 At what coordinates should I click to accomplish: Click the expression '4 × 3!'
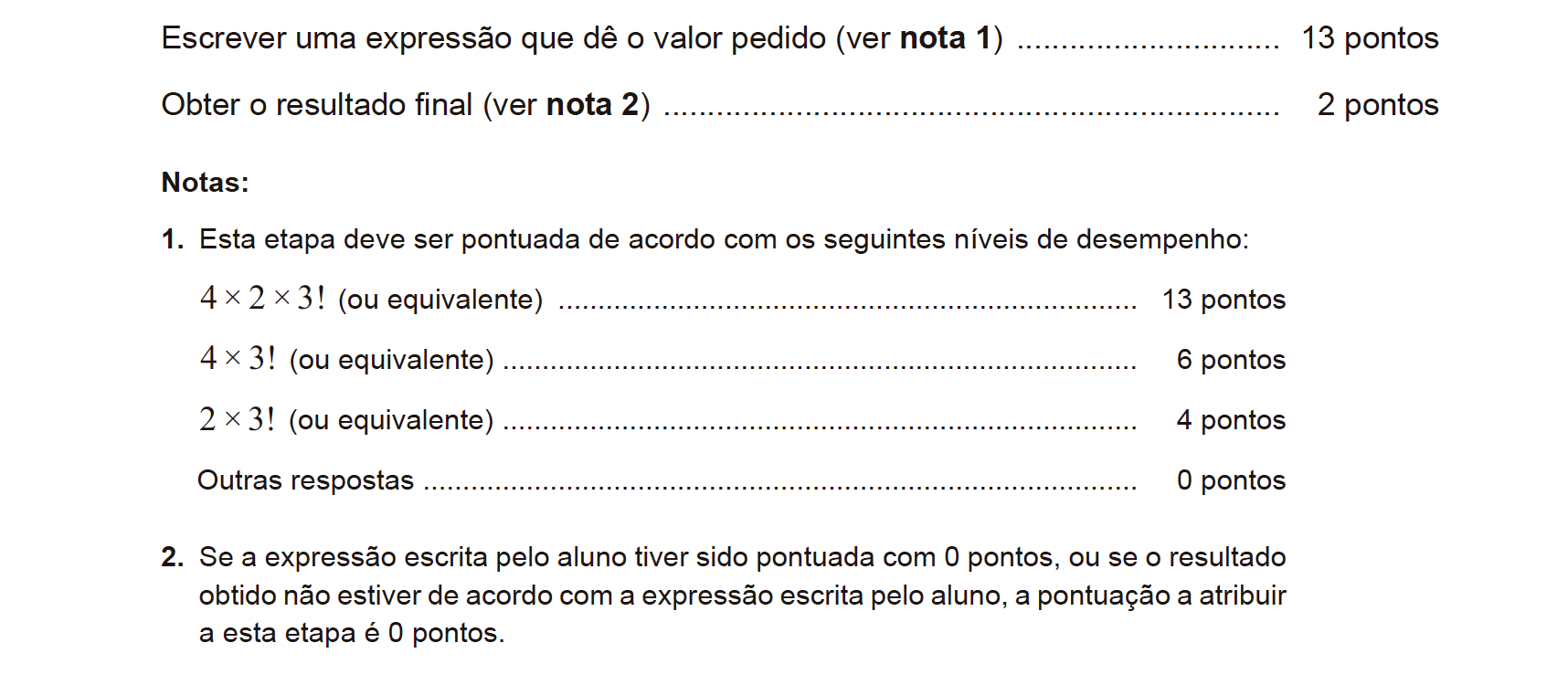point(238,358)
